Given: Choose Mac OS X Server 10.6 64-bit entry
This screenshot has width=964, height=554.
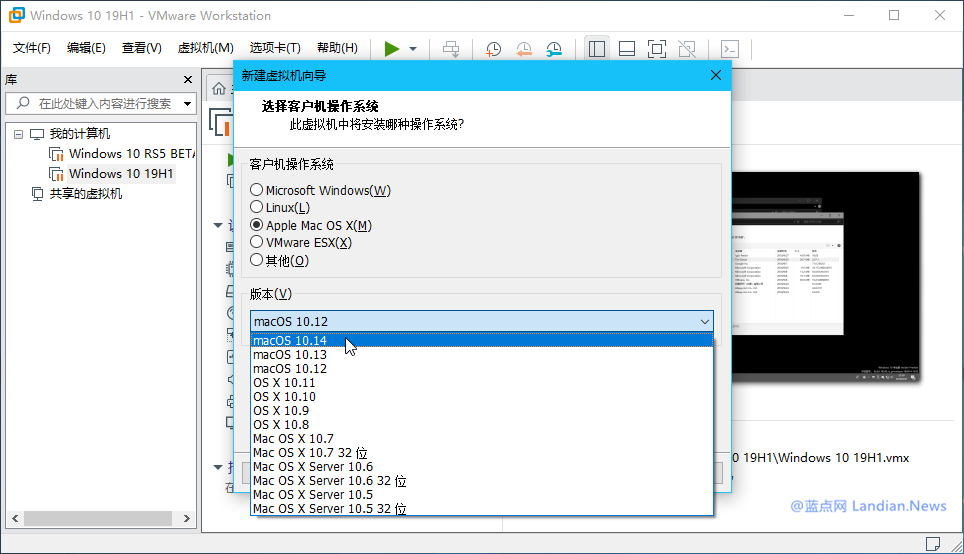Looking at the screenshot, I should (482, 467).
